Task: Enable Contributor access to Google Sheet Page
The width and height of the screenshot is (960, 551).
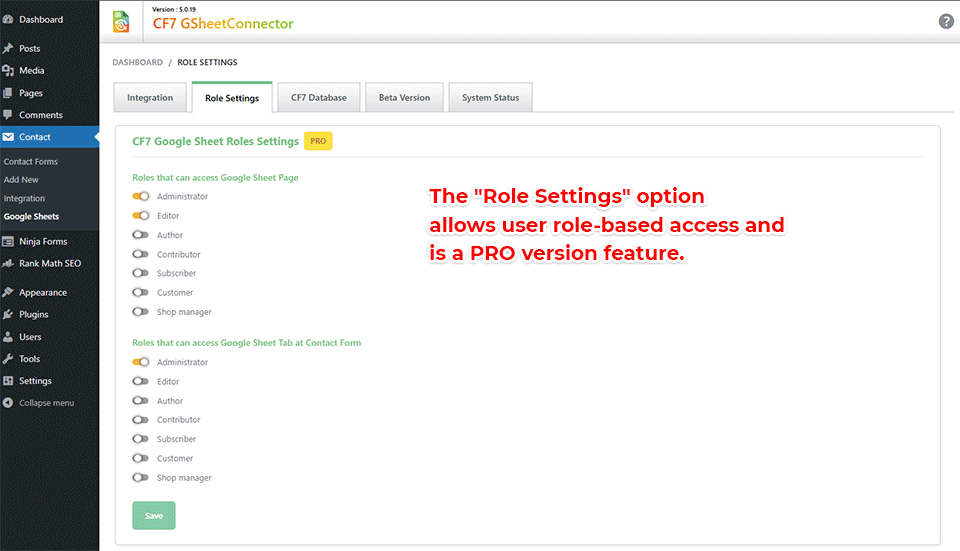Action: (141, 254)
